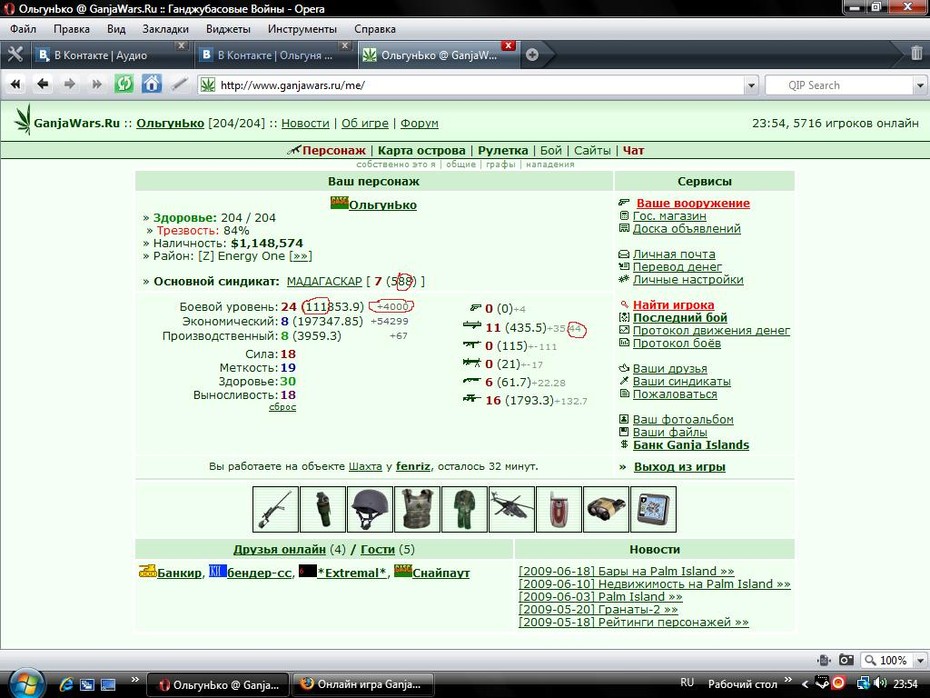Click the rewind navigation button
The width and height of the screenshot is (930, 698).
click(x=15, y=84)
